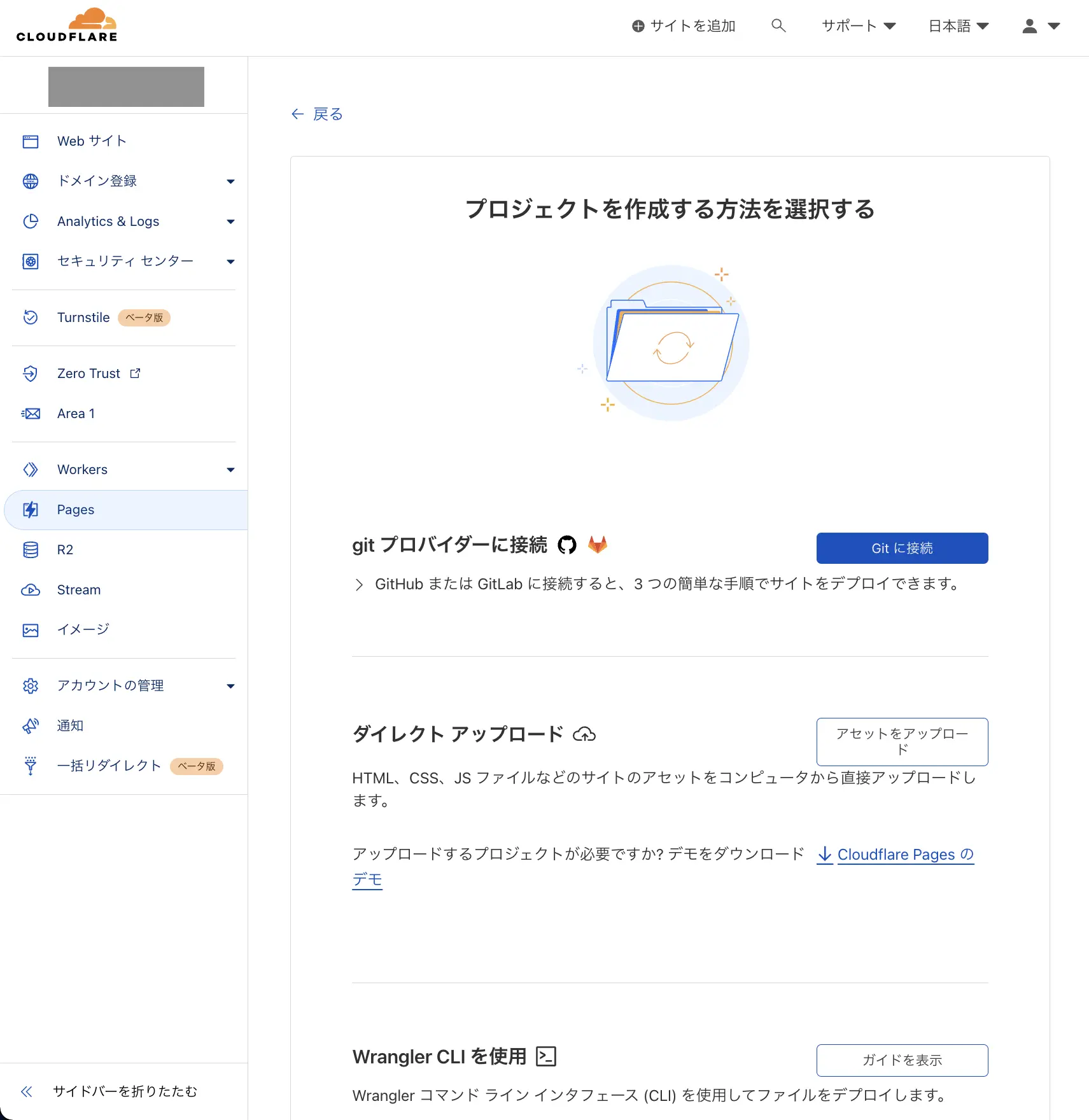Open the サポート dropdown menu

[x=859, y=26]
